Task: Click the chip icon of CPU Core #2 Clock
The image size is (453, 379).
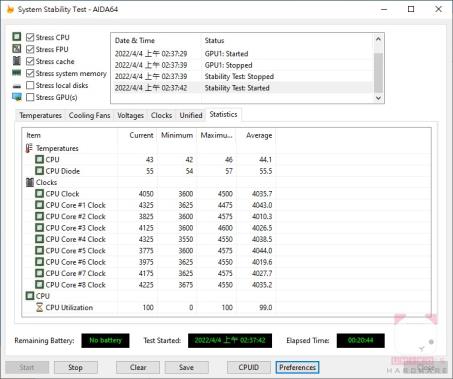Action: 39,216
